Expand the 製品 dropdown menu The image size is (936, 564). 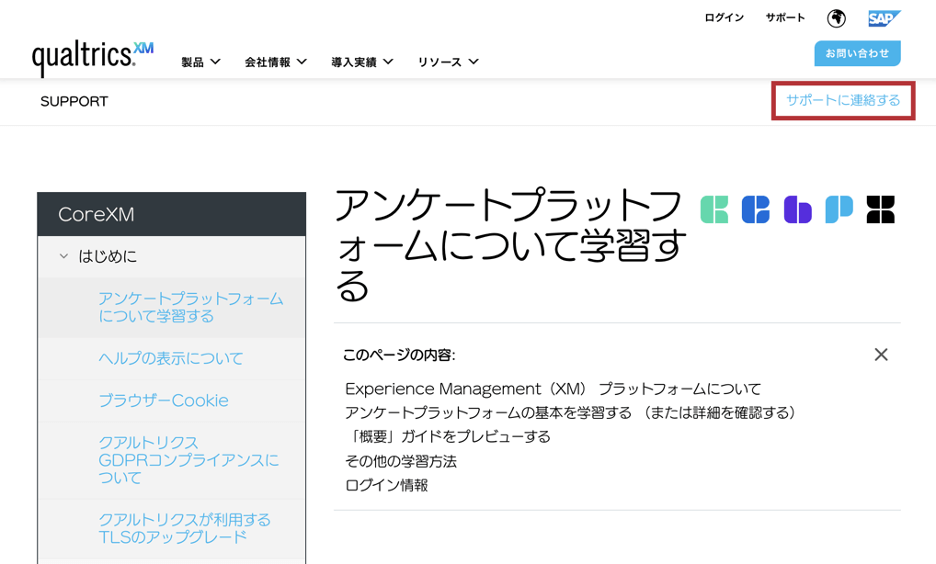[201, 62]
